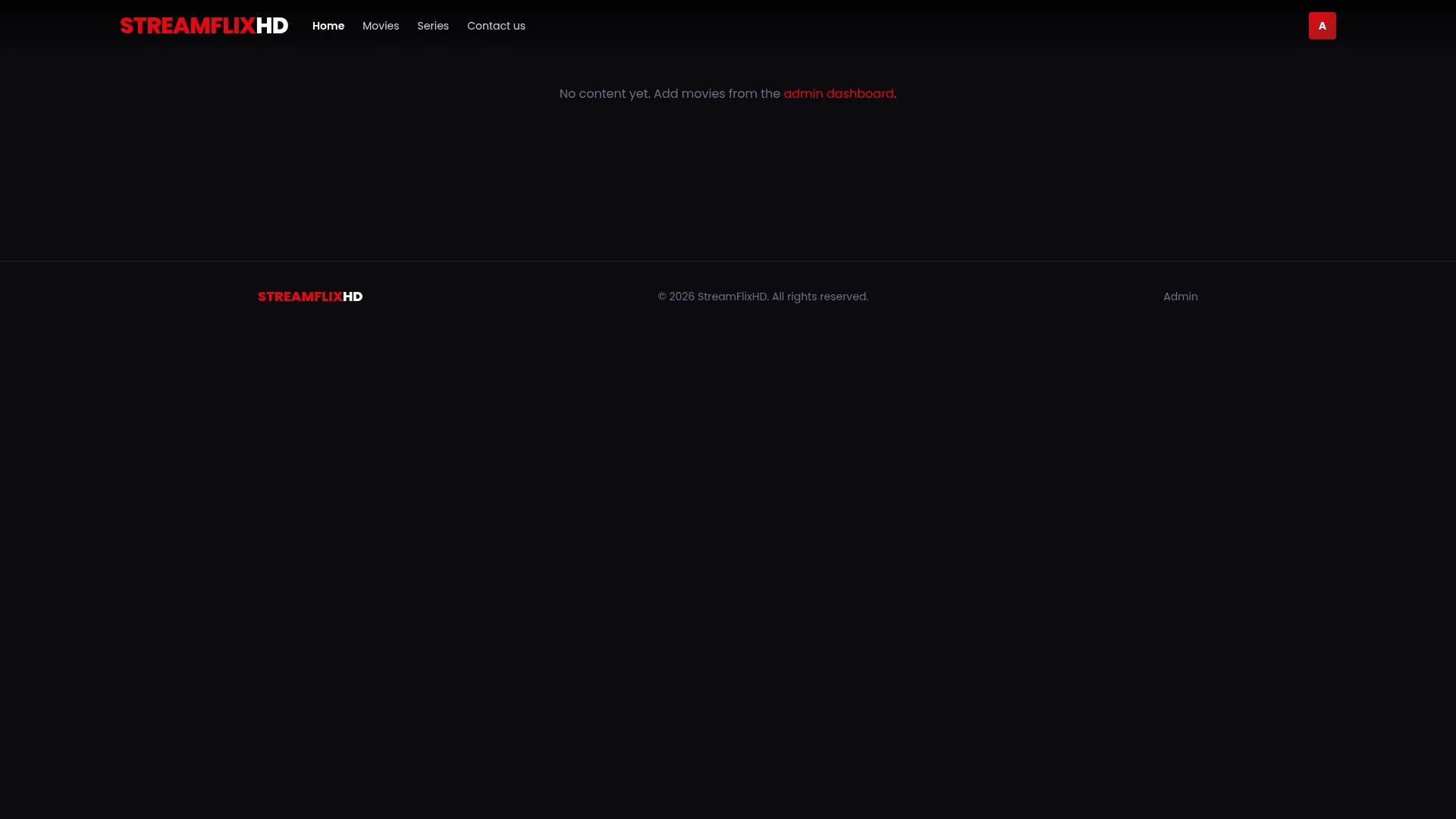Select the '© 2026 StreamFlixHD. All rights reserved.' text
The height and width of the screenshot is (819, 1456).
[x=763, y=297]
